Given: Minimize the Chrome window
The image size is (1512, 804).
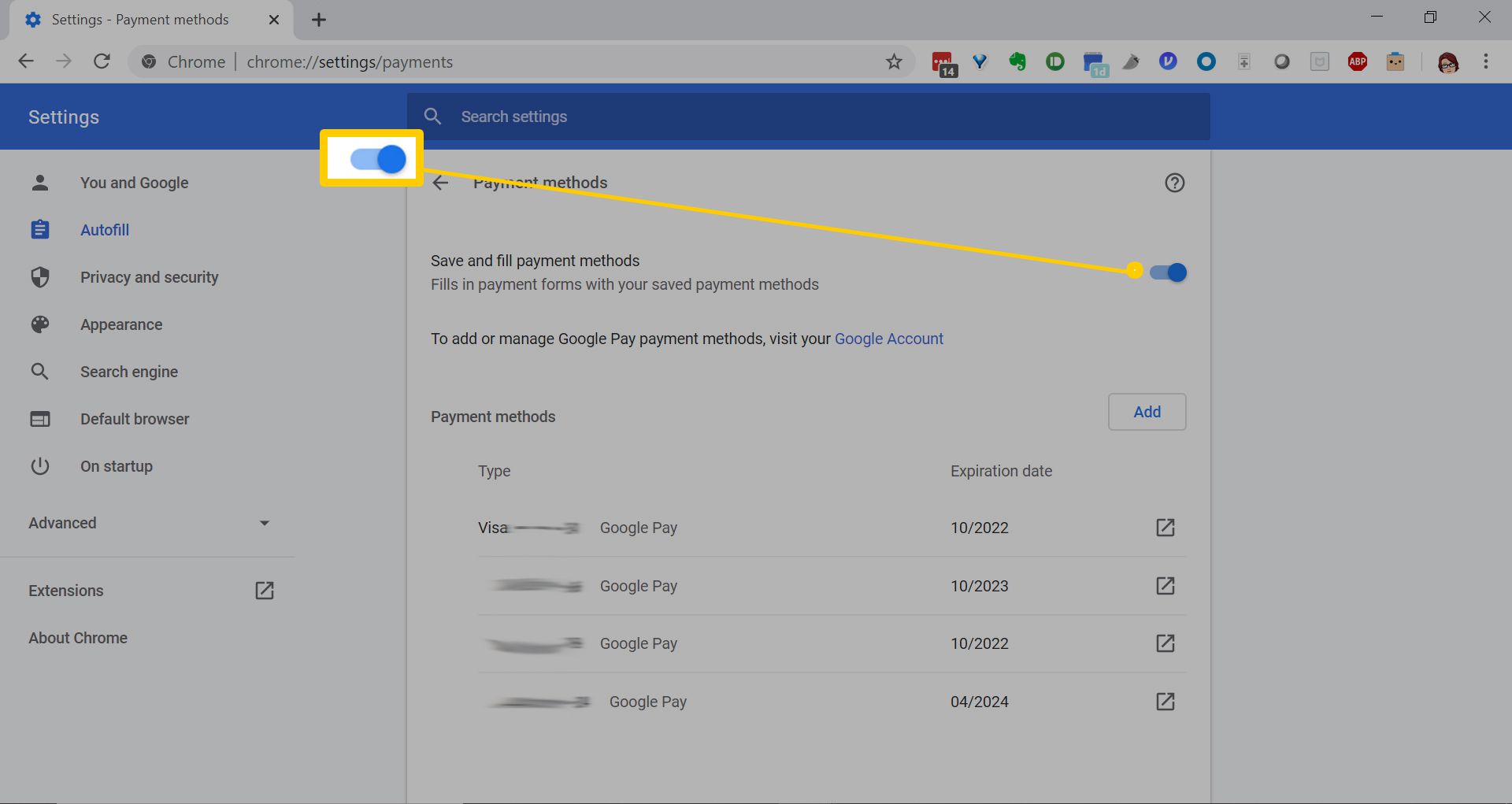Looking at the screenshot, I should coord(1377,17).
